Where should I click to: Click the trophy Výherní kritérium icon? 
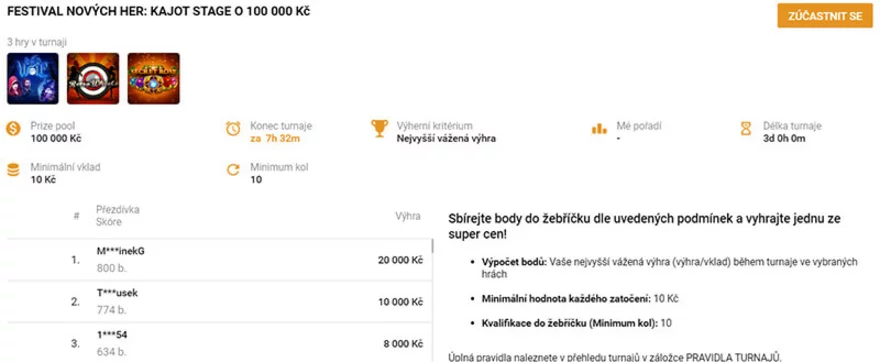coord(379,129)
